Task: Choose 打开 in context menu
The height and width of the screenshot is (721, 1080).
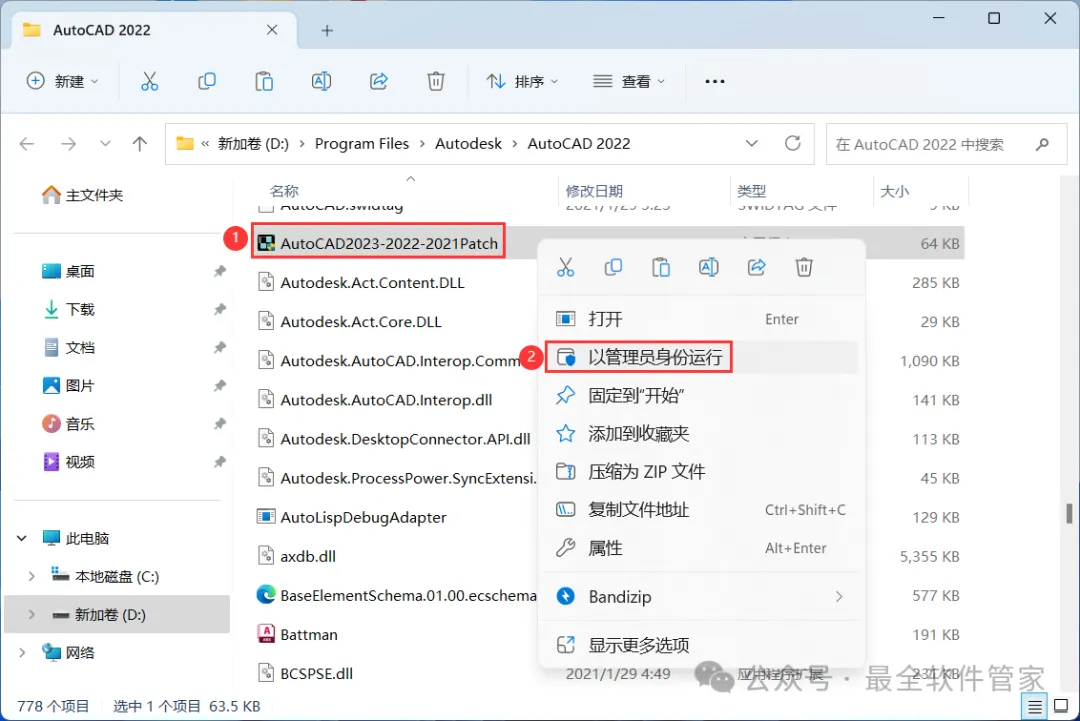Action: 701,319
